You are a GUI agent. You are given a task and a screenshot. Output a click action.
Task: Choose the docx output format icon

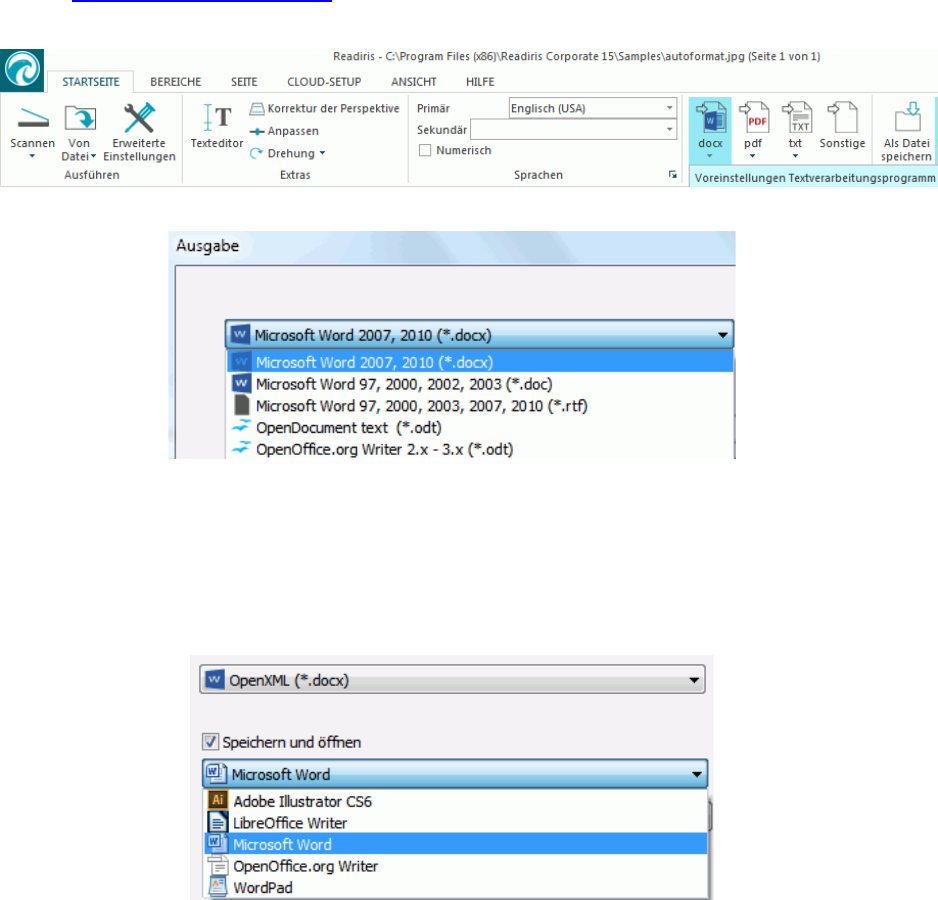tap(710, 117)
